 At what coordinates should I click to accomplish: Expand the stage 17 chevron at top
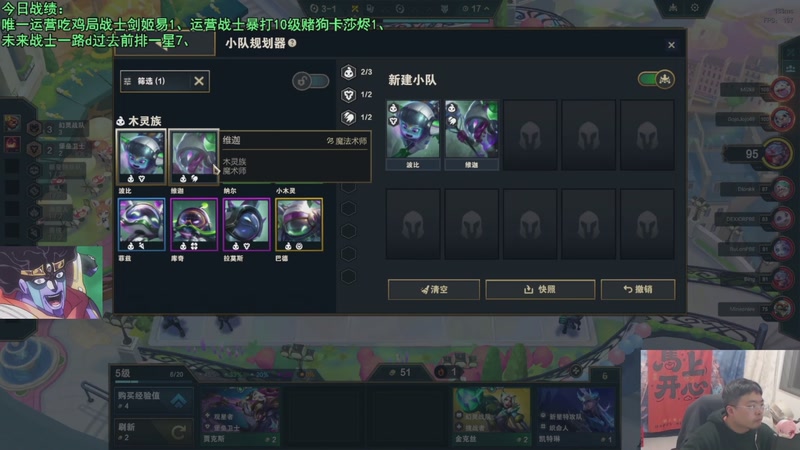click(x=487, y=9)
